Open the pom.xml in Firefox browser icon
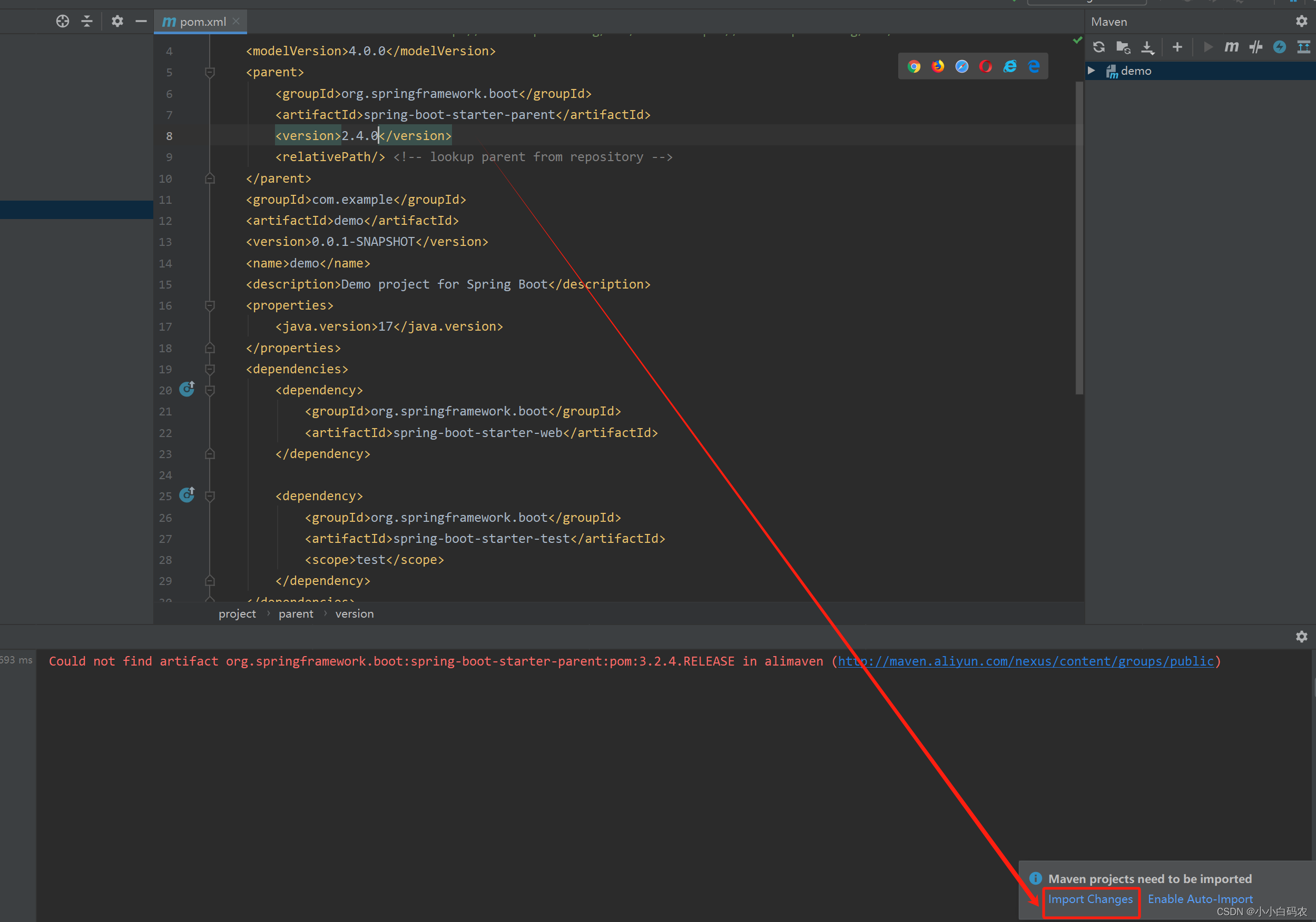The height and width of the screenshot is (922, 1316). [x=938, y=66]
